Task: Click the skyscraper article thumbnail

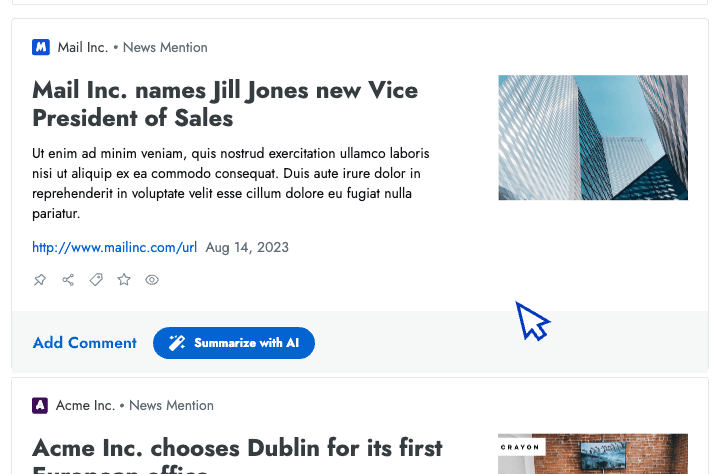Action: 593,137
